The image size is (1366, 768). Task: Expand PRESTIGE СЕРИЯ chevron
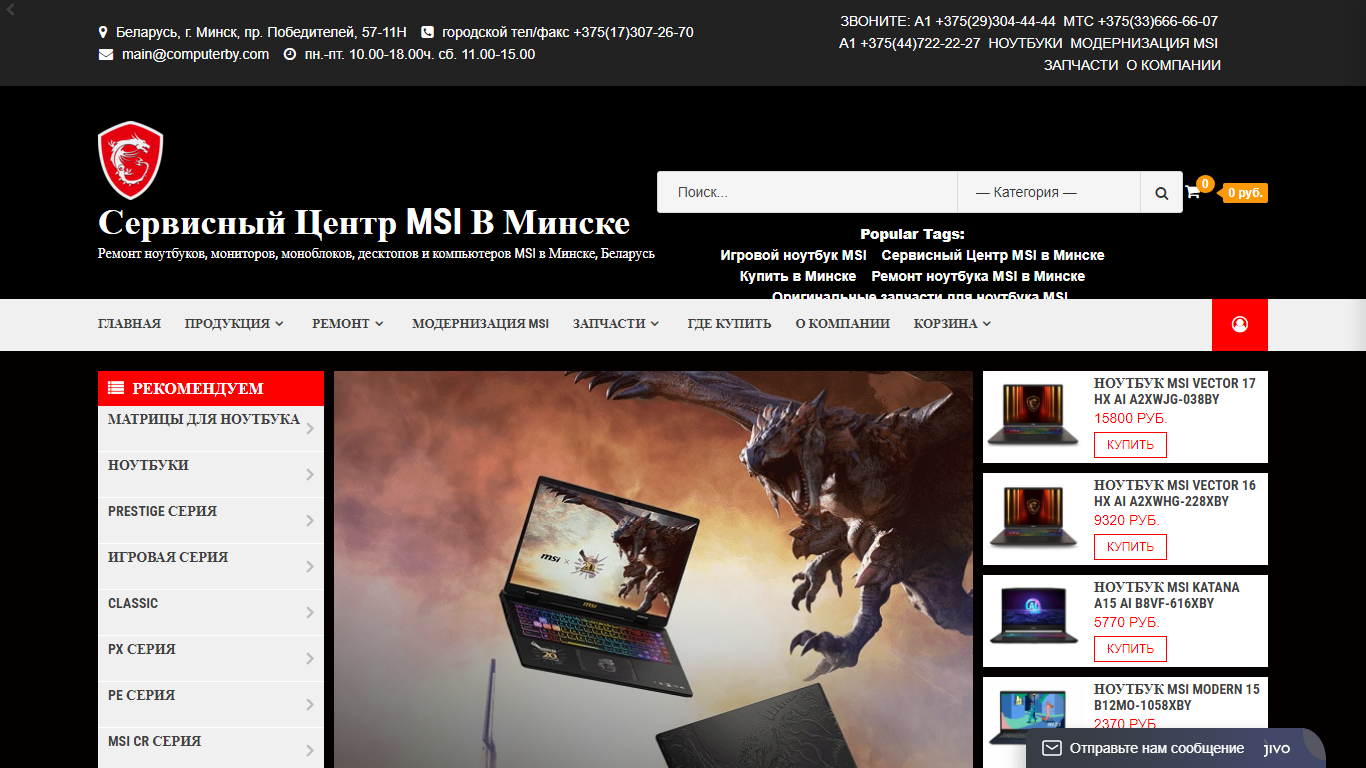click(x=310, y=521)
